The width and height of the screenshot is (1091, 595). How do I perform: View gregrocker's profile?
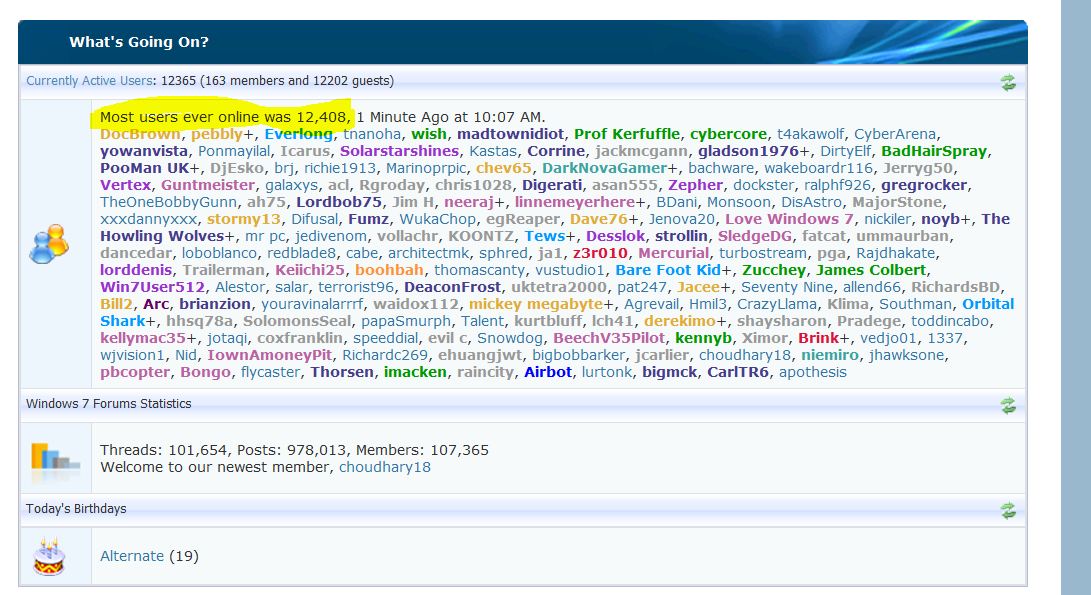pyautogui.click(x=924, y=185)
